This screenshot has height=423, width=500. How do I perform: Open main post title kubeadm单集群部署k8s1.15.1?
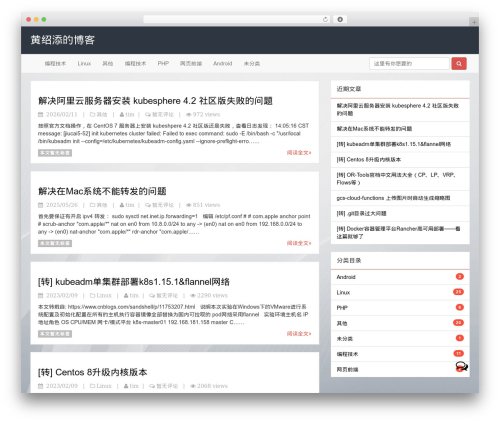pos(134,282)
